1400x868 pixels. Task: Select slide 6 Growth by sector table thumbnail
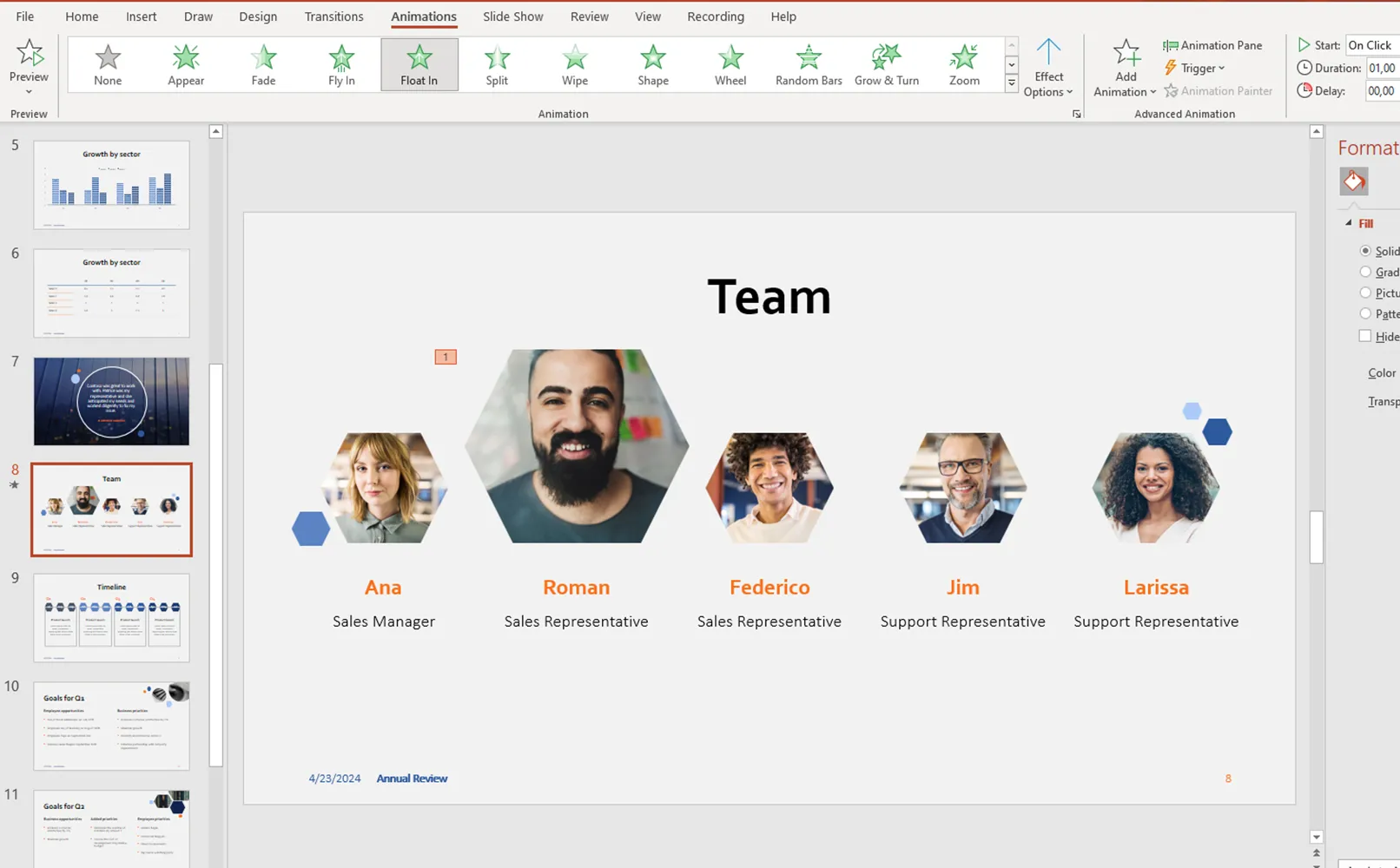[x=111, y=293]
